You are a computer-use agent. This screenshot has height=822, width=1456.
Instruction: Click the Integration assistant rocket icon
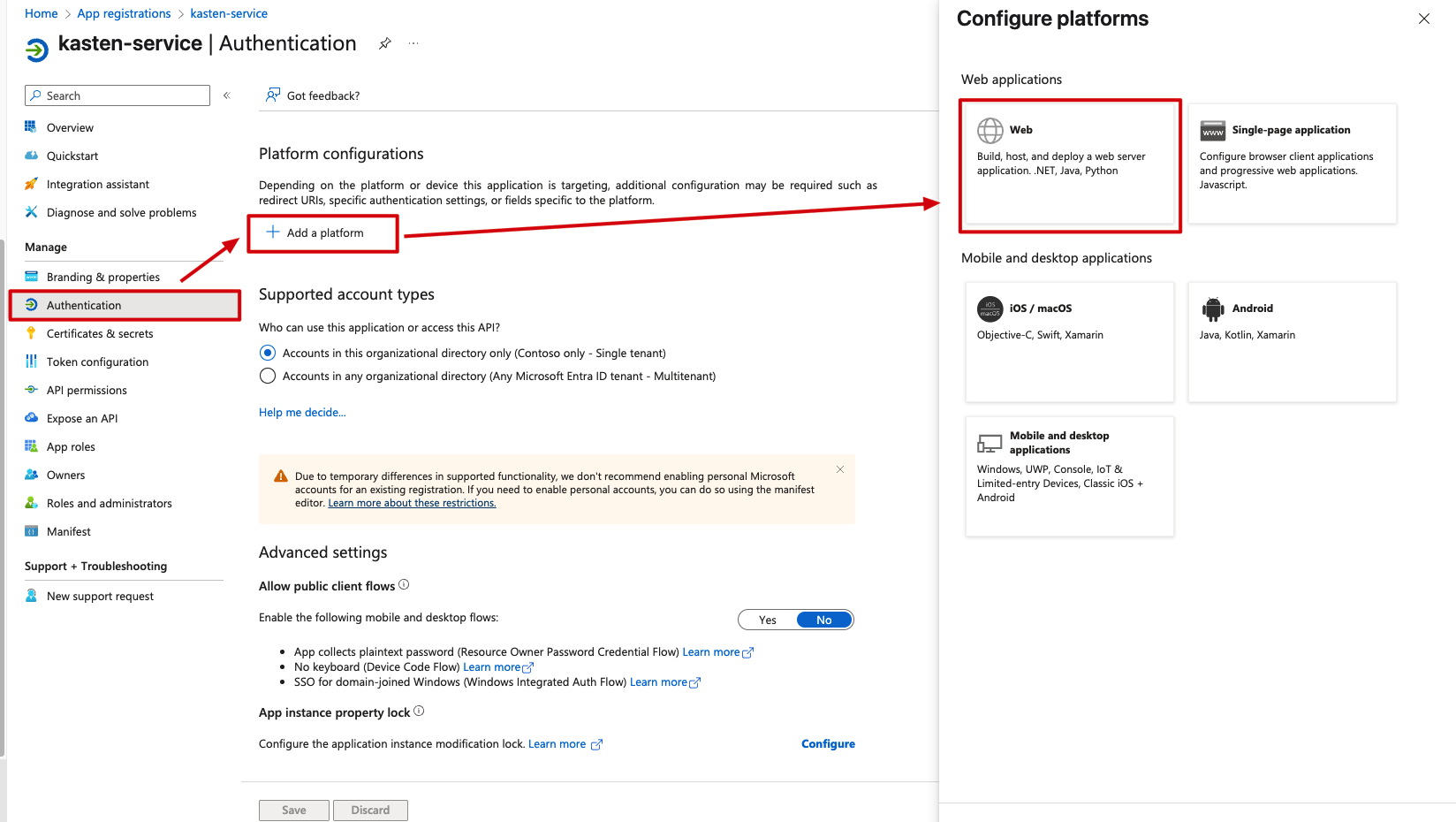click(31, 184)
